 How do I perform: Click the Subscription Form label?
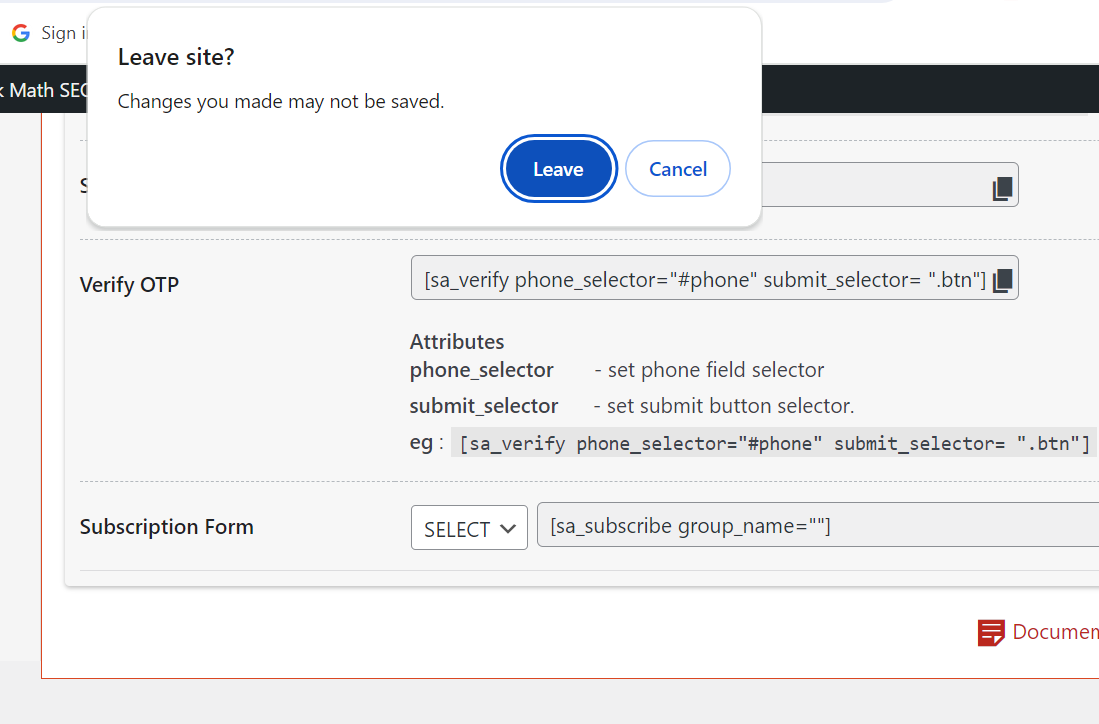click(166, 526)
